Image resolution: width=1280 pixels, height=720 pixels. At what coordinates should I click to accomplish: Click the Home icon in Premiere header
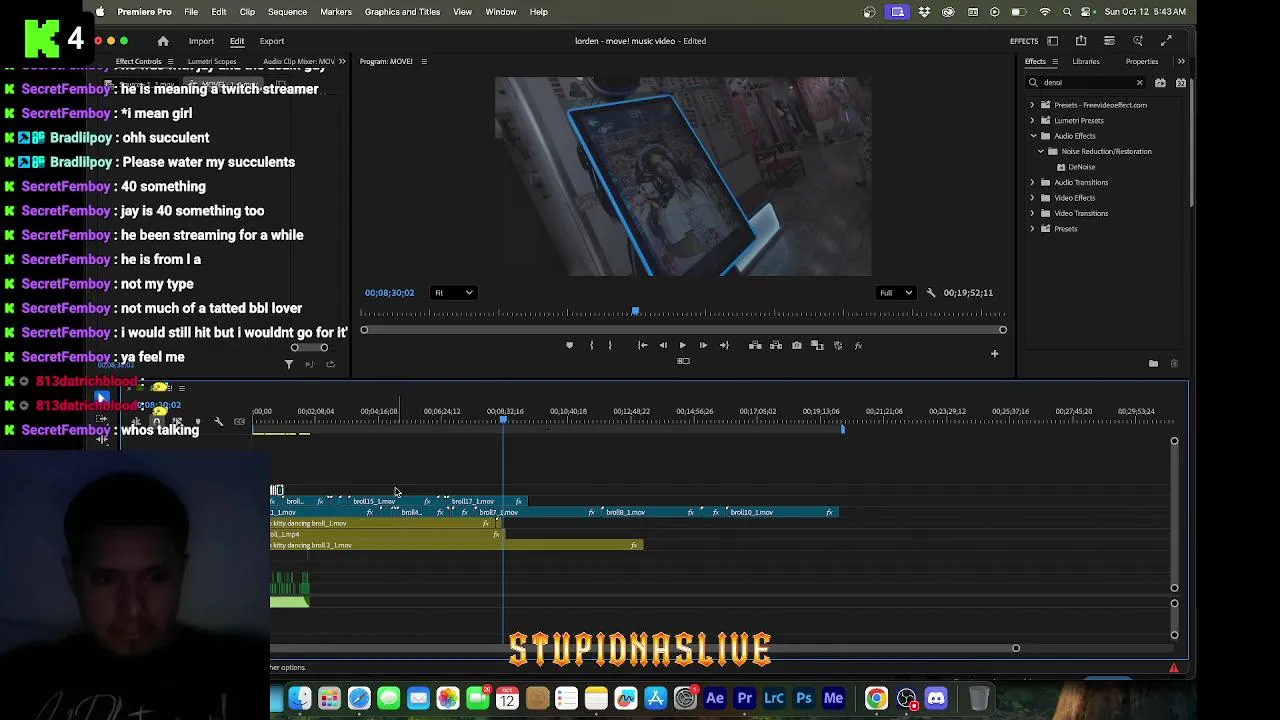[163, 41]
